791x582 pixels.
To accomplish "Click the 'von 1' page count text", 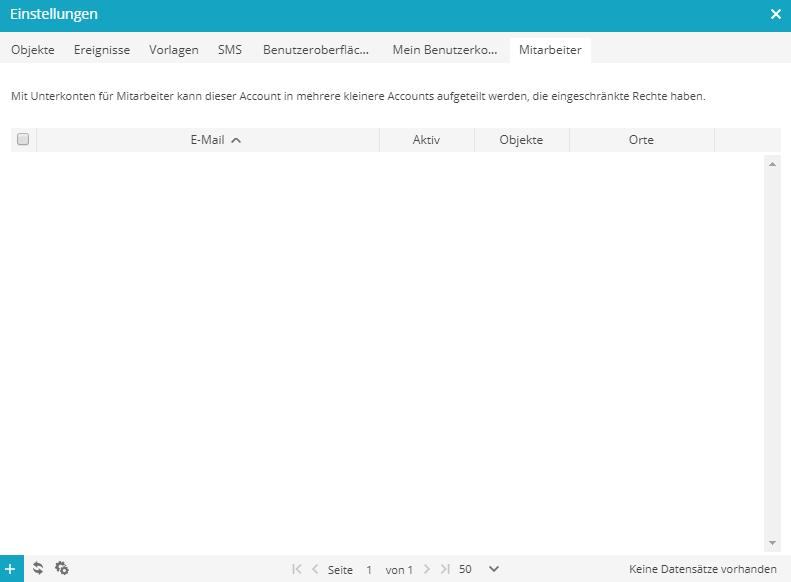I will point(399,570).
